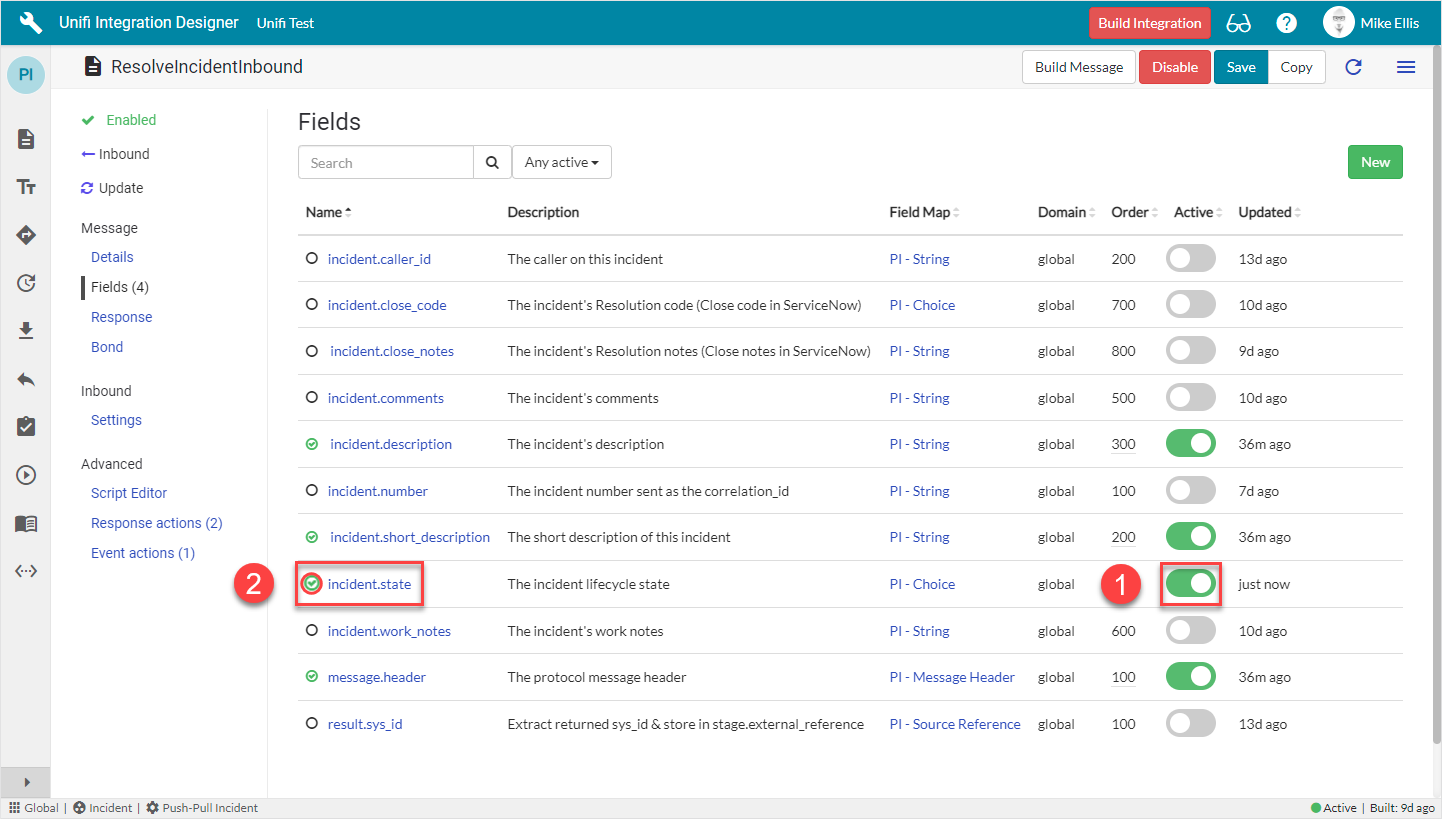1442x819 pixels.
Task: Click the refresh icon beside Copy
Action: coord(1353,67)
